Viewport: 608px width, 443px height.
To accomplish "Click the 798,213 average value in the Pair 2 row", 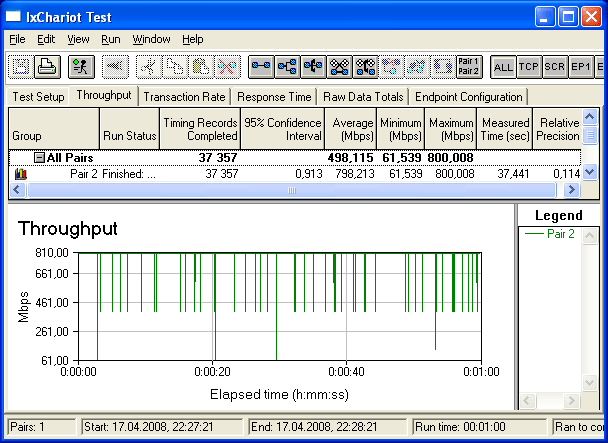I will (355, 174).
